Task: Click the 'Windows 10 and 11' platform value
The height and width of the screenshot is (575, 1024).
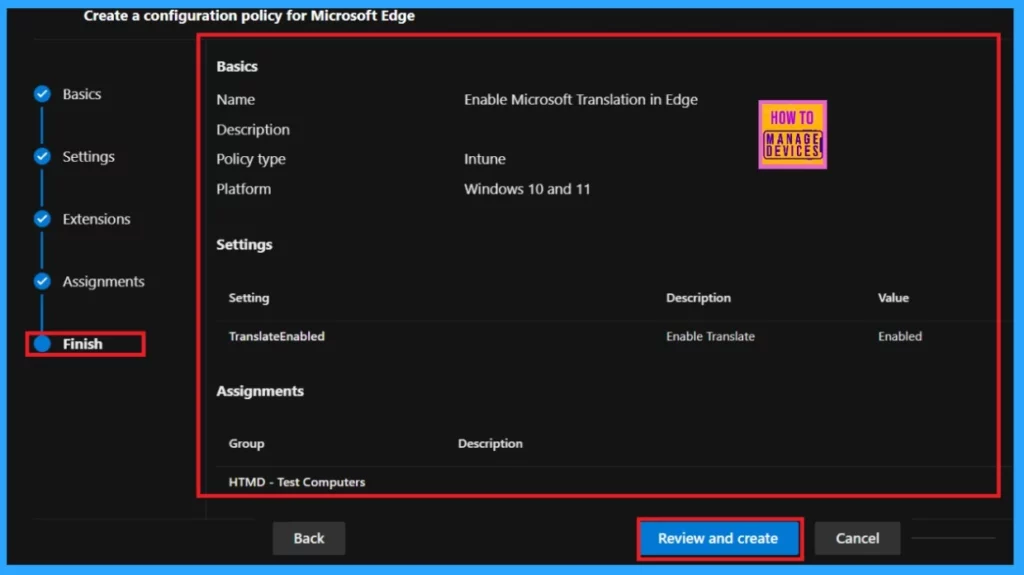Action: (x=527, y=189)
